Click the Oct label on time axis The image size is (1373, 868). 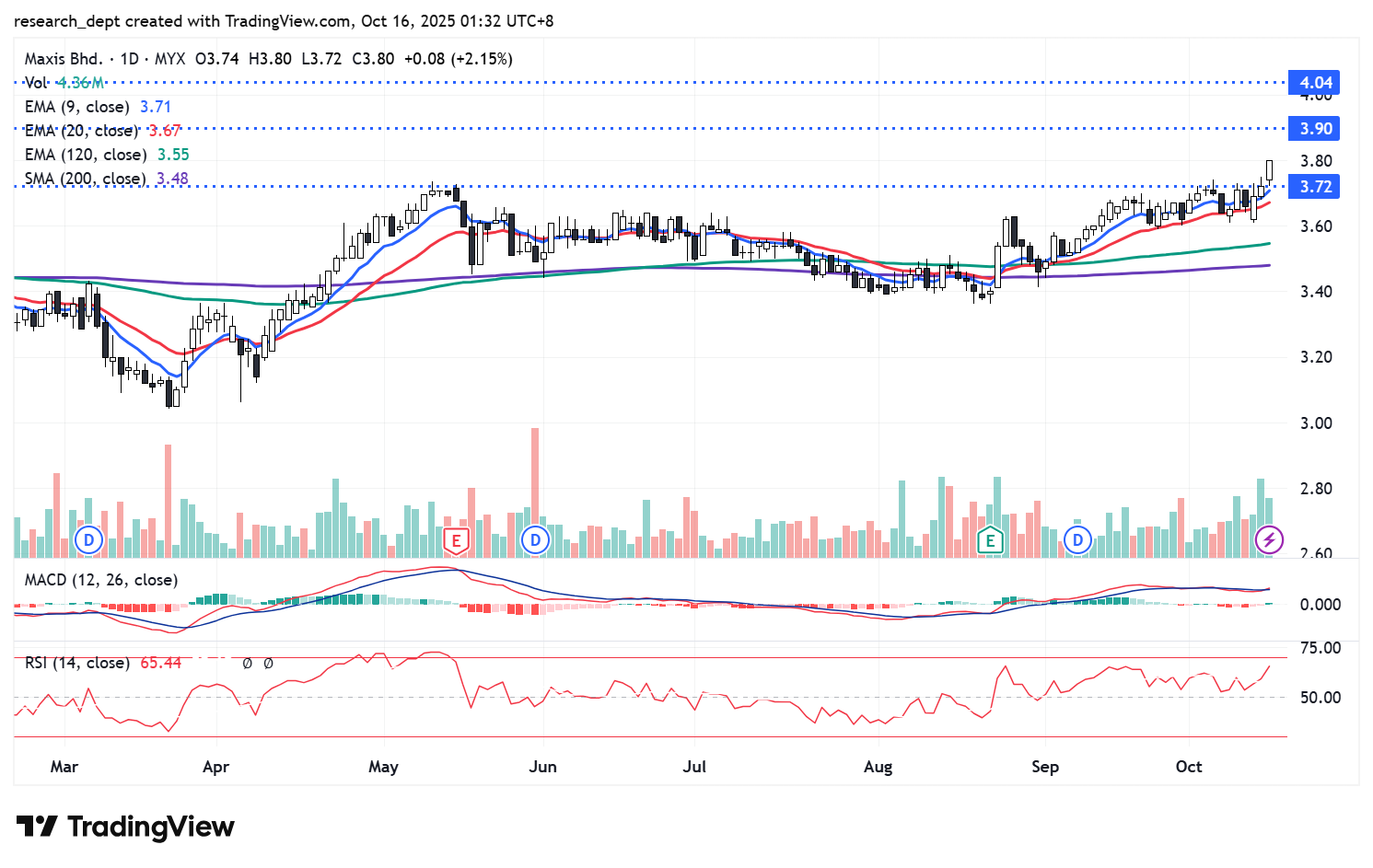coord(1189,767)
